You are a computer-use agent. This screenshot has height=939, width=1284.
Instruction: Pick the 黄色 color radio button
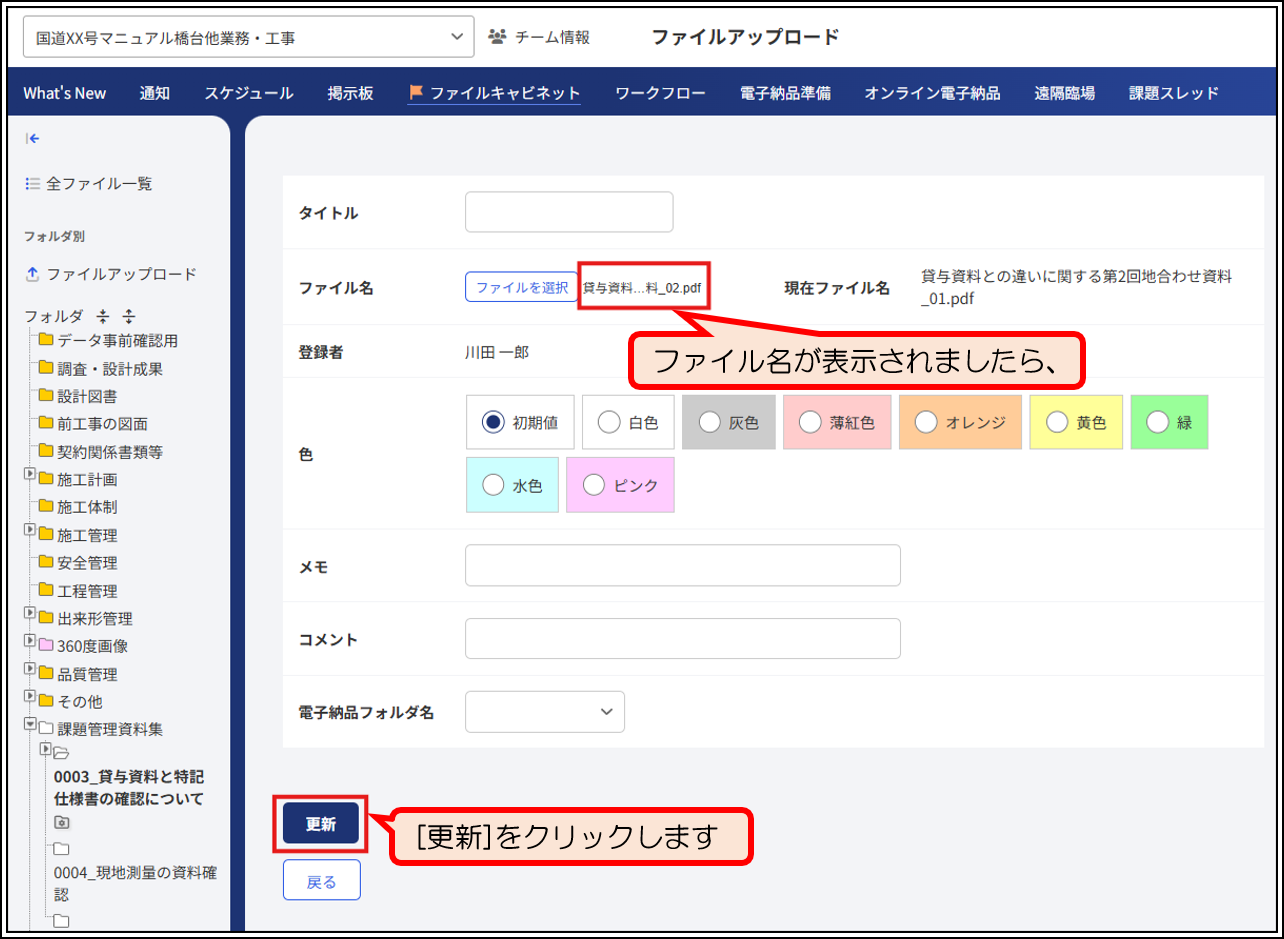(x=1057, y=422)
